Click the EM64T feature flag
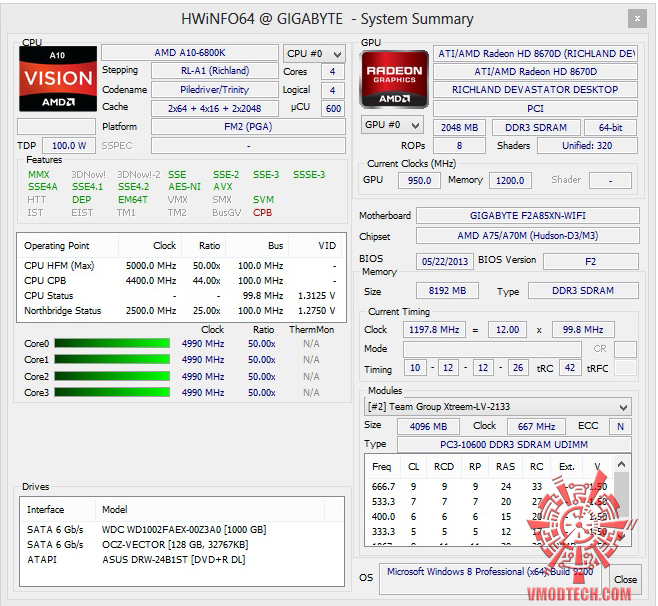Image resolution: width=658 pixels, height=606 pixels. click(133, 200)
